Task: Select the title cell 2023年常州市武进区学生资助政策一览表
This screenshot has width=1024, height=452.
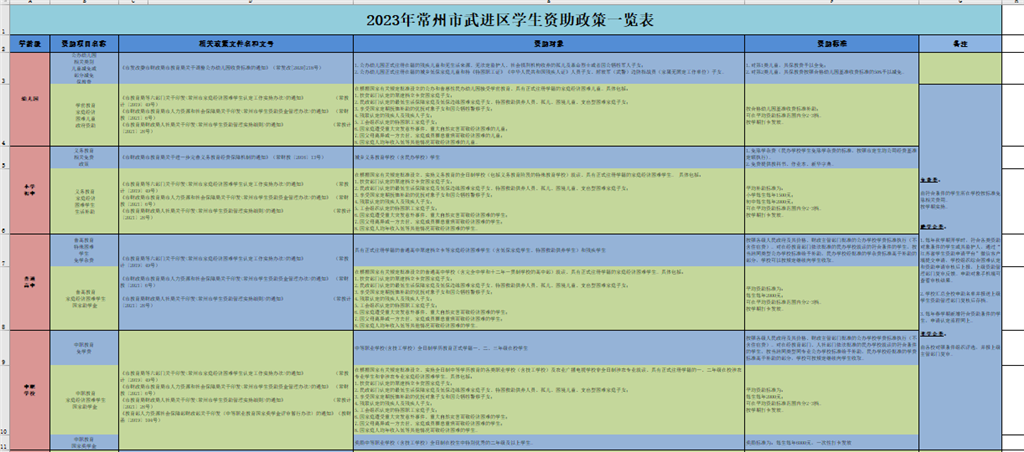Action: 505,20
